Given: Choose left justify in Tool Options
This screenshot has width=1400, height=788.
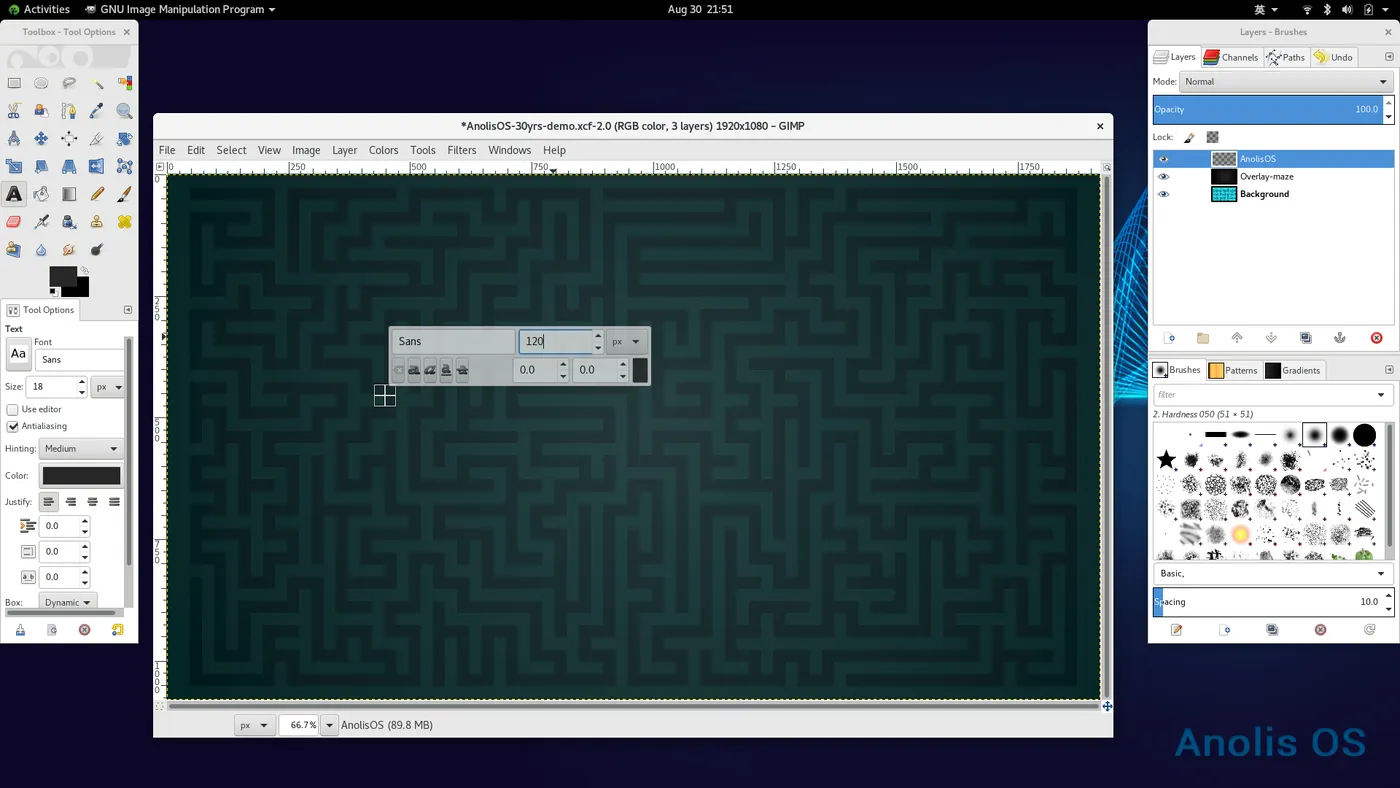Looking at the screenshot, I should pos(49,502).
